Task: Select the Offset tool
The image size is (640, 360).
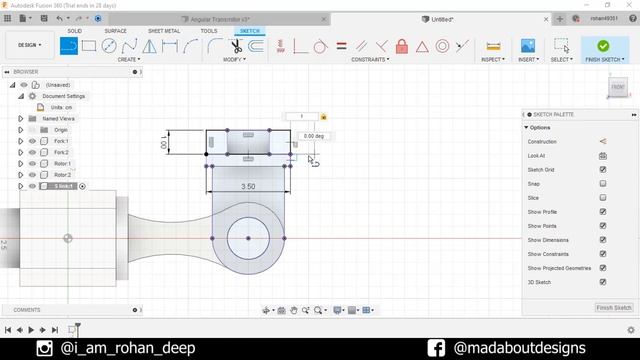Action: pos(256,46)
